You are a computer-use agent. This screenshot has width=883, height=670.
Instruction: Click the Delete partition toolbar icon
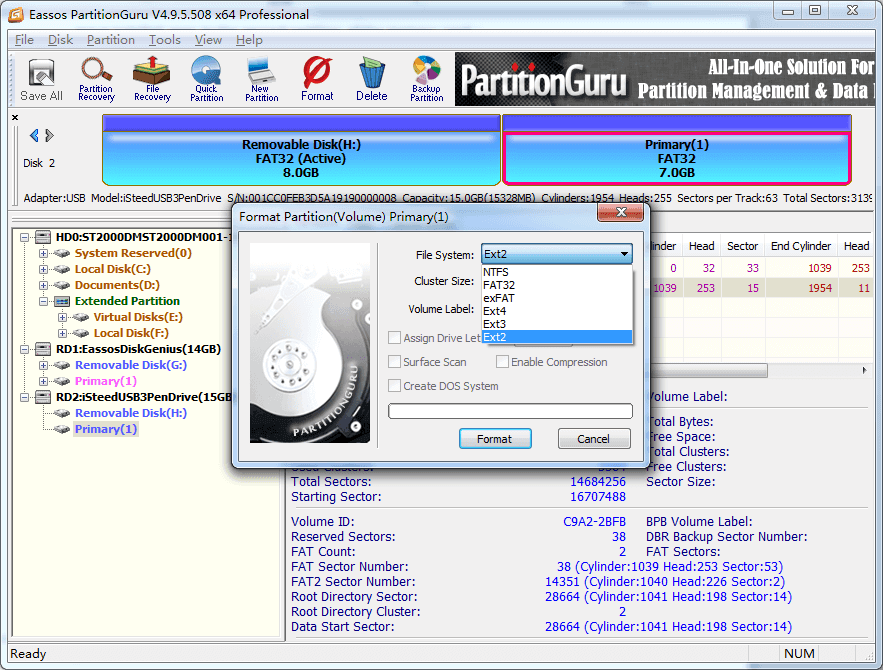point(372,79)
